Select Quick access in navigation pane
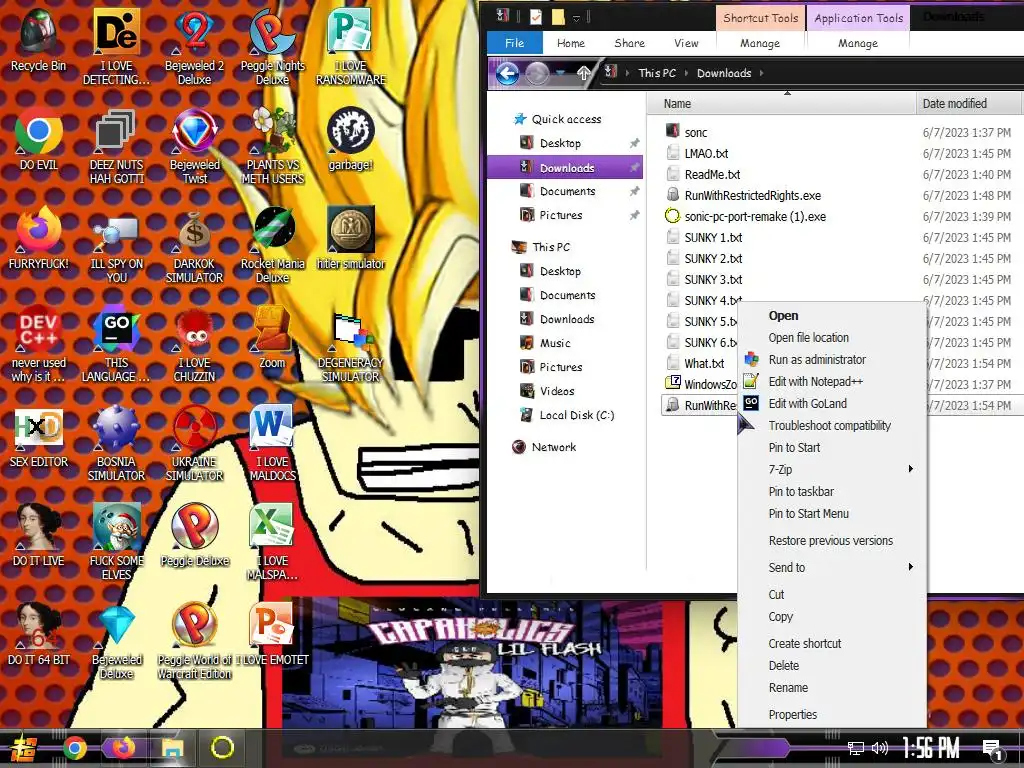Screen dimensions: 1024x768 (x=566, y=119)
